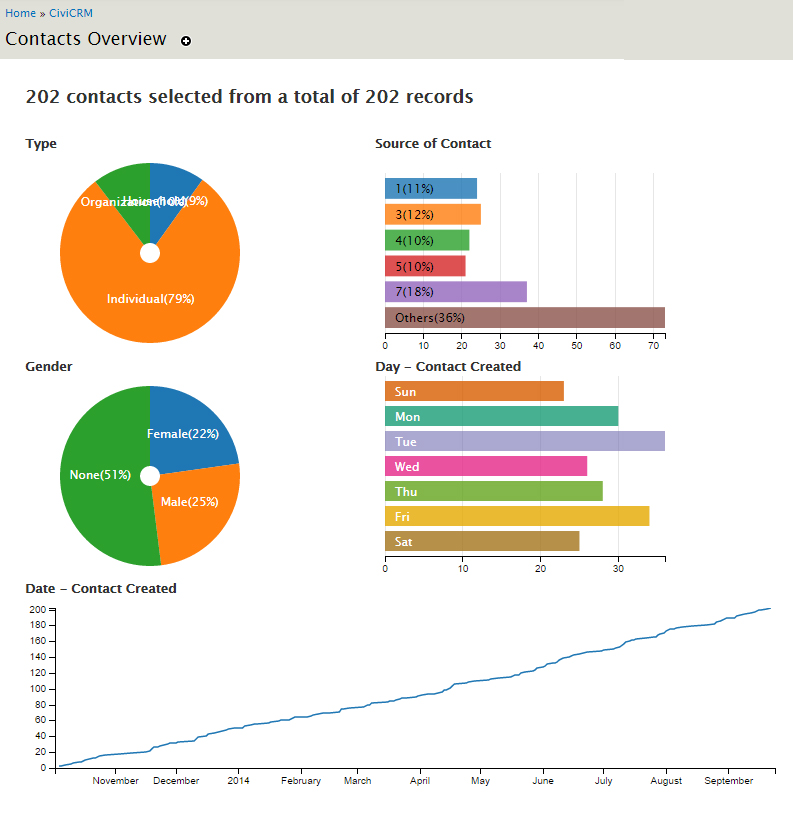Select the orange 3(12%) source bar
The height and width of the screenshot is (814, 793).
(x=432, y=214)
